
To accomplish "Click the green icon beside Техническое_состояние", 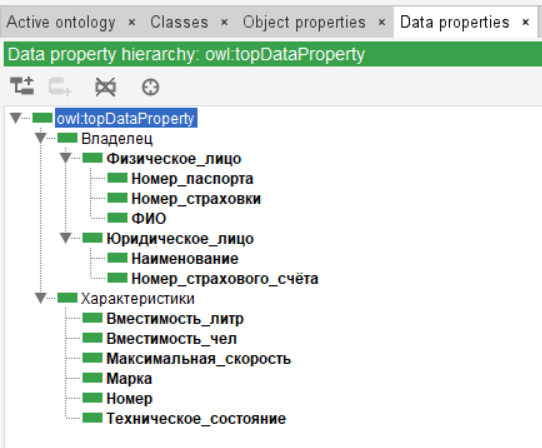I will tap(92, 418).
